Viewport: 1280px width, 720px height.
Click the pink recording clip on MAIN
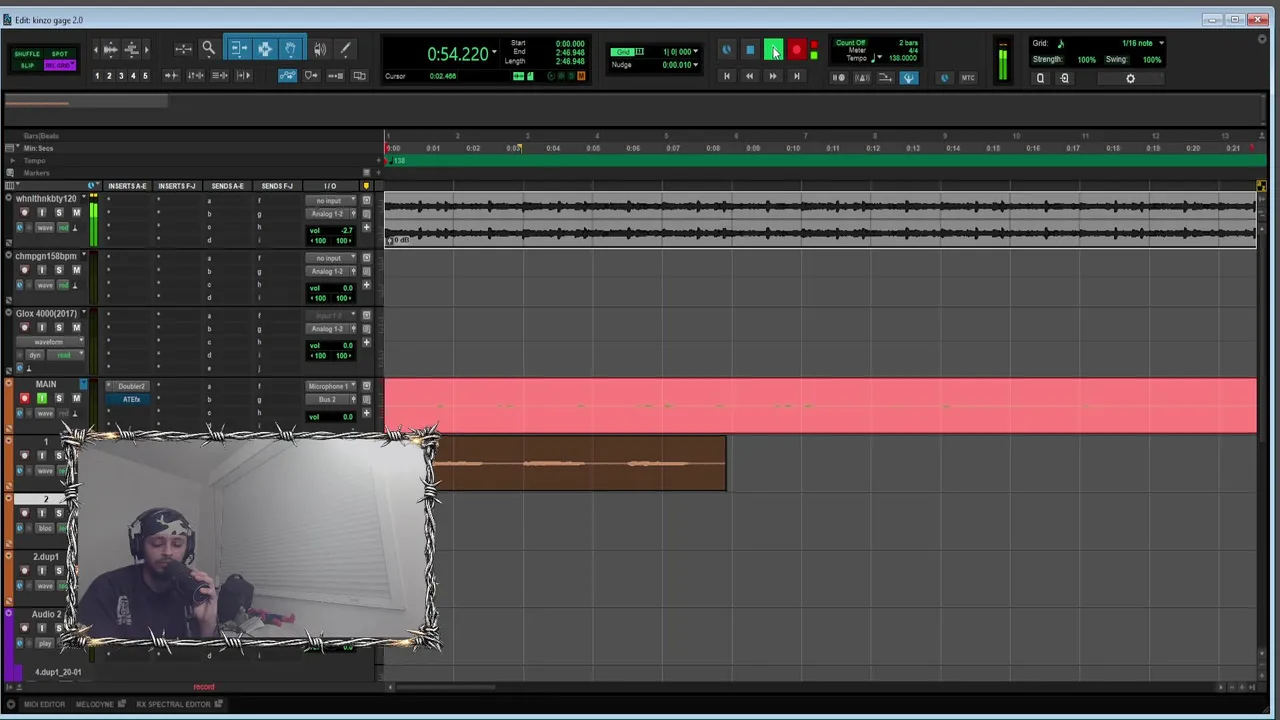tap(820, 405)
